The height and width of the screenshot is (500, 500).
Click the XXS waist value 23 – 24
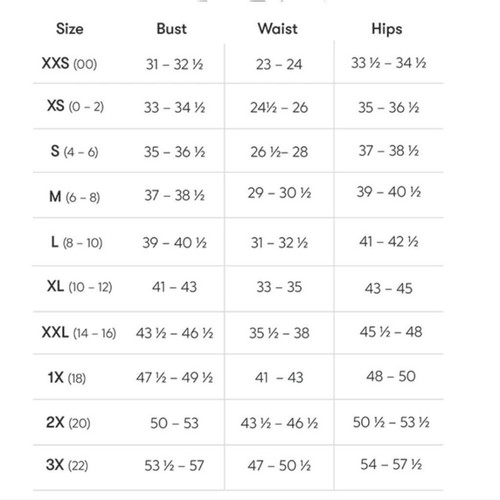click(x=279, y=64)
